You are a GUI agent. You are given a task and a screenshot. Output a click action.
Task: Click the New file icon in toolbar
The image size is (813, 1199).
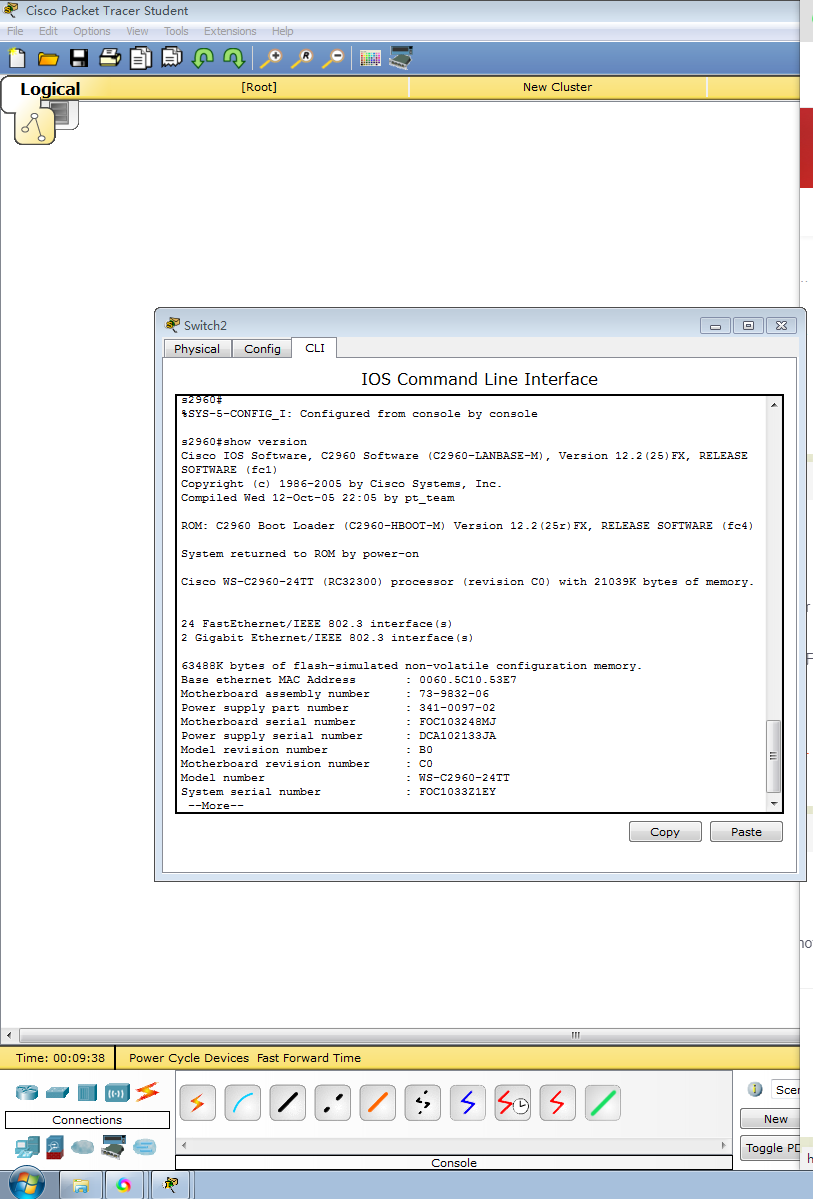coord(17,58)
